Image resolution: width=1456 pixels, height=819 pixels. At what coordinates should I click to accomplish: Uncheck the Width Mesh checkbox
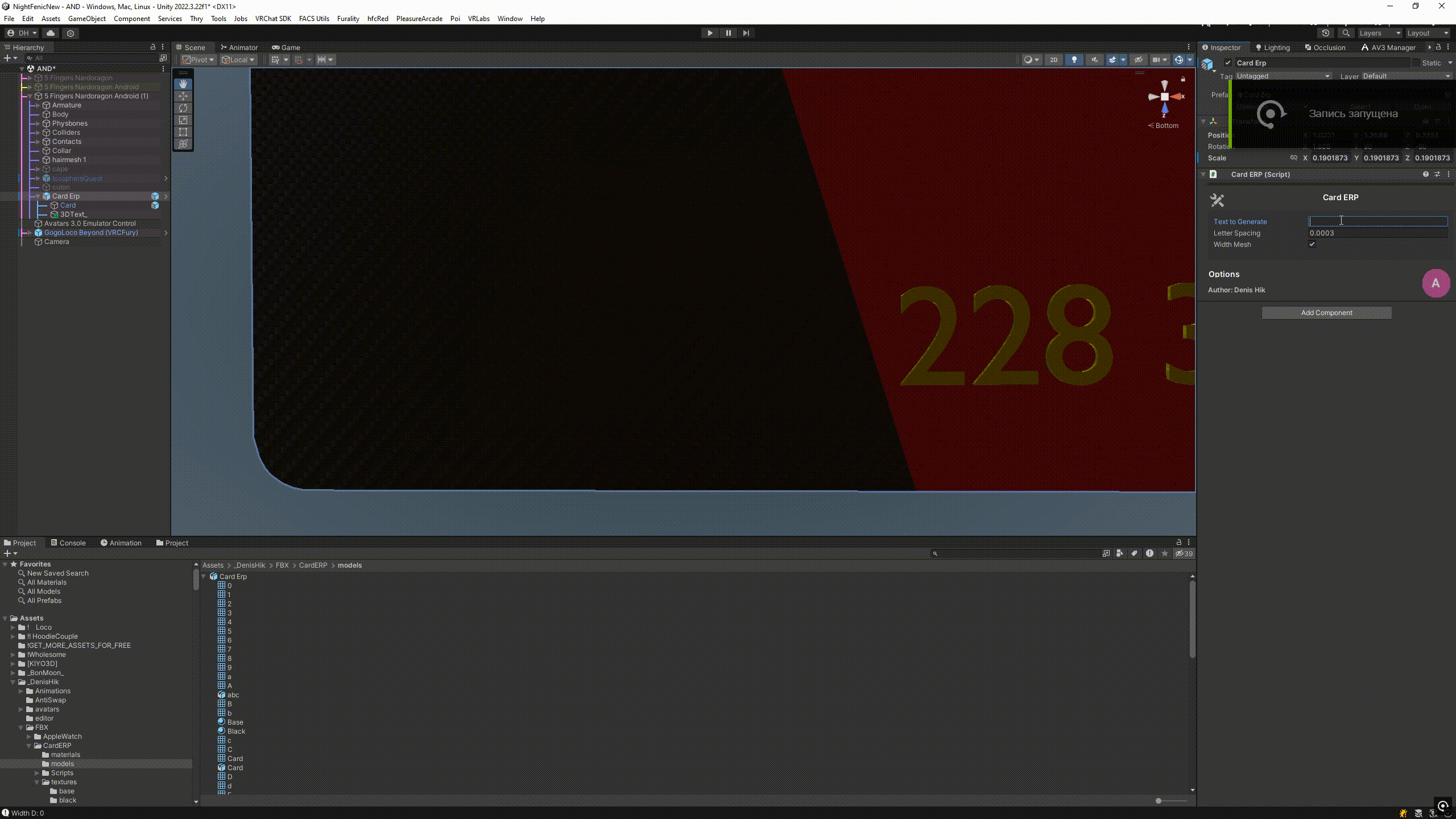tap(1312, 245)
